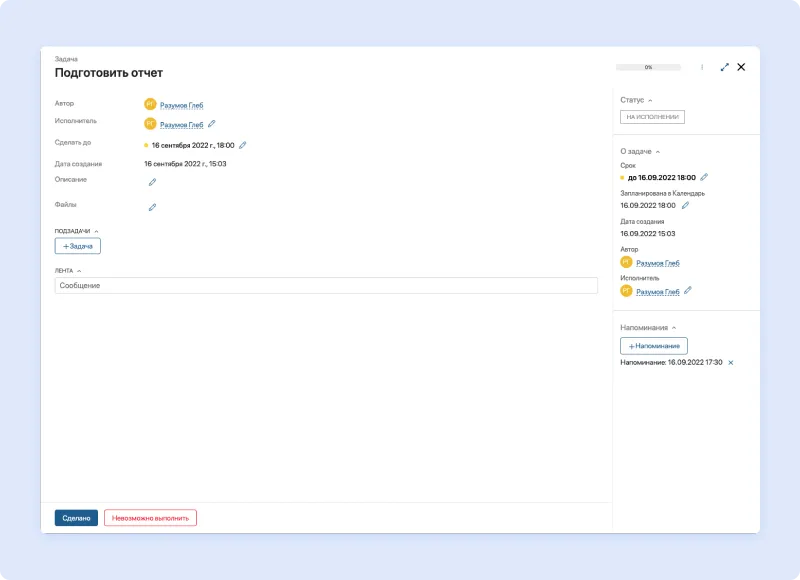Click the Сообщение message input field
Screen dimensions: 800x580
(x=326, y=286)
